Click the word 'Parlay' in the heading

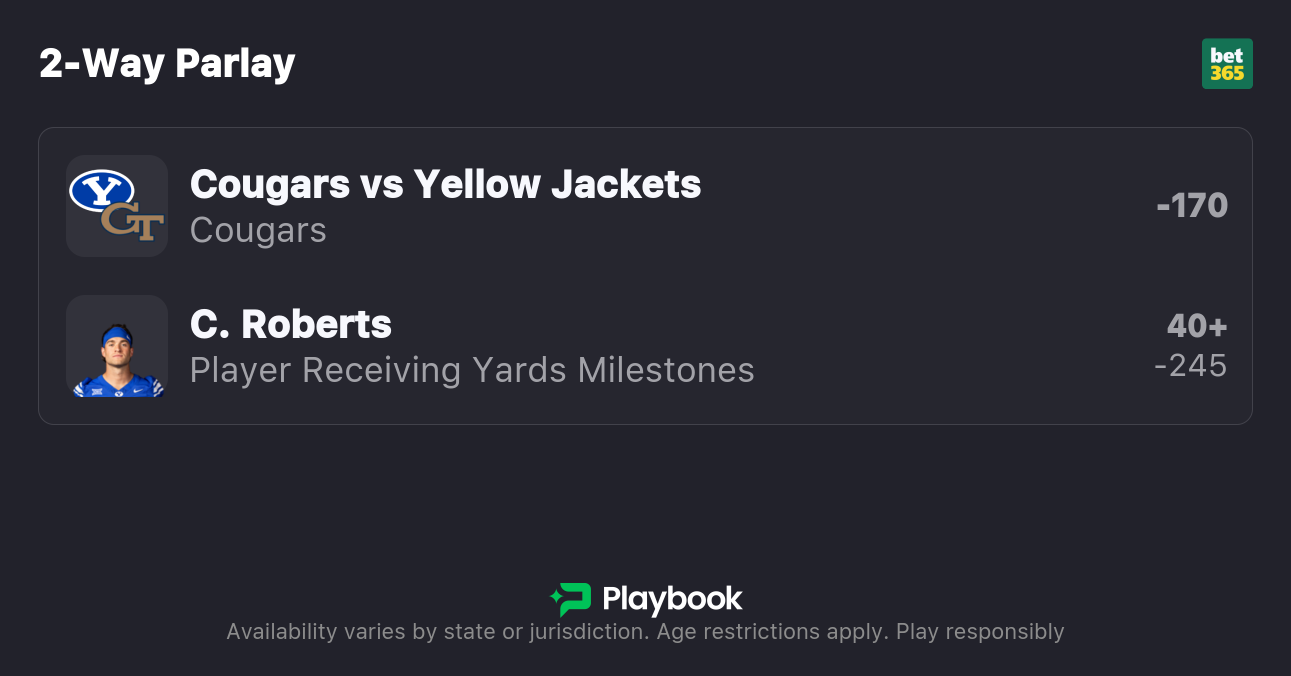tap(235, 64)
